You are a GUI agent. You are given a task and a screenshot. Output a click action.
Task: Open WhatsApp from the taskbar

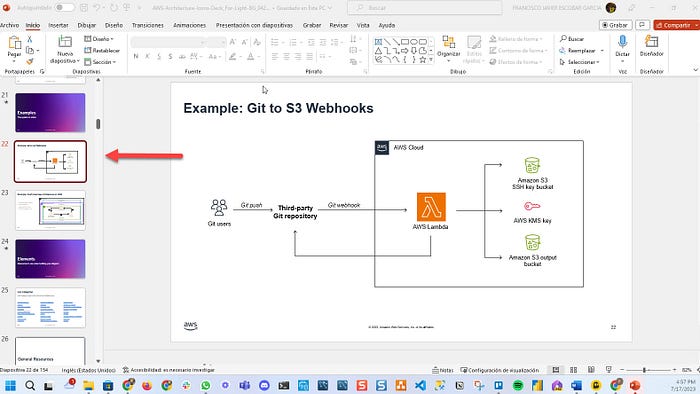pyautogui.click(x=205, y=385)
